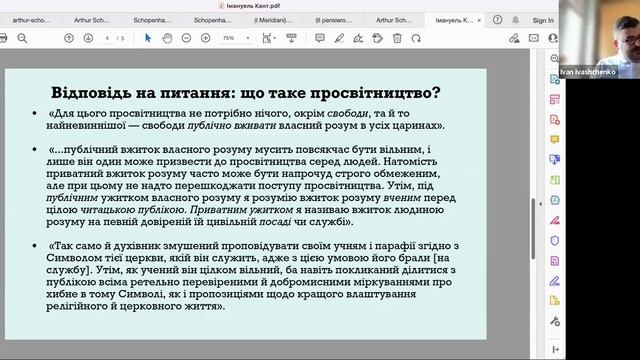Screen dimensions: 640x360
Task: Open the 75% zoom level dropdown
Action: (236, 38)
